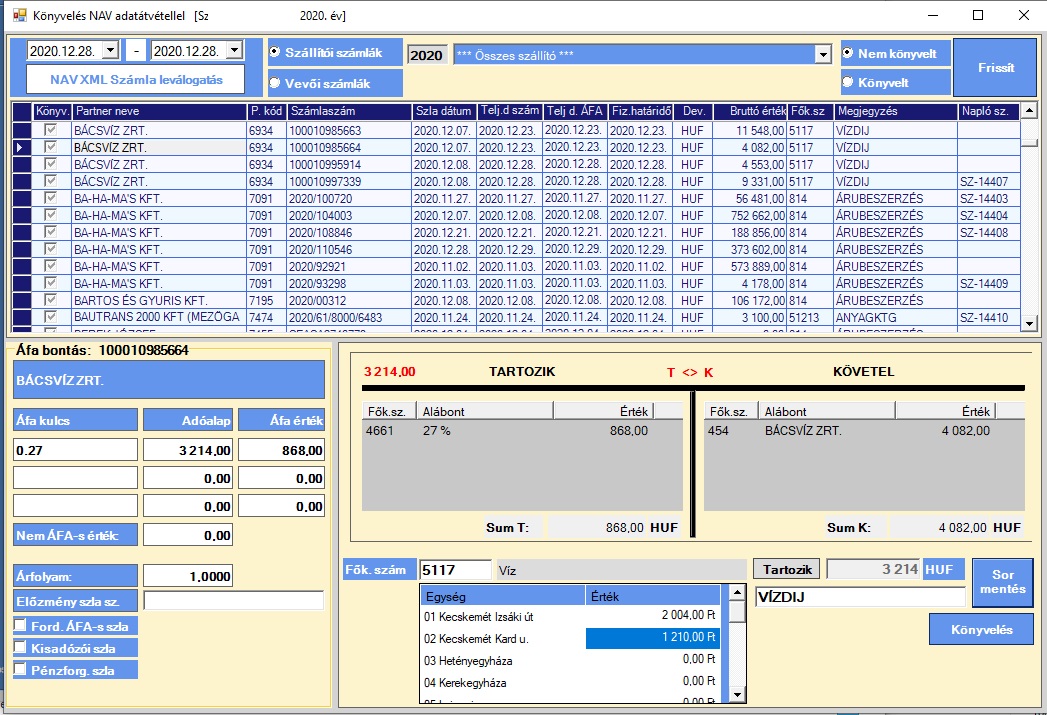Image resolution: width=1047 pixels, height=715 pixels.
Task: Click the Frissít button
Action: tap(995, 67)
